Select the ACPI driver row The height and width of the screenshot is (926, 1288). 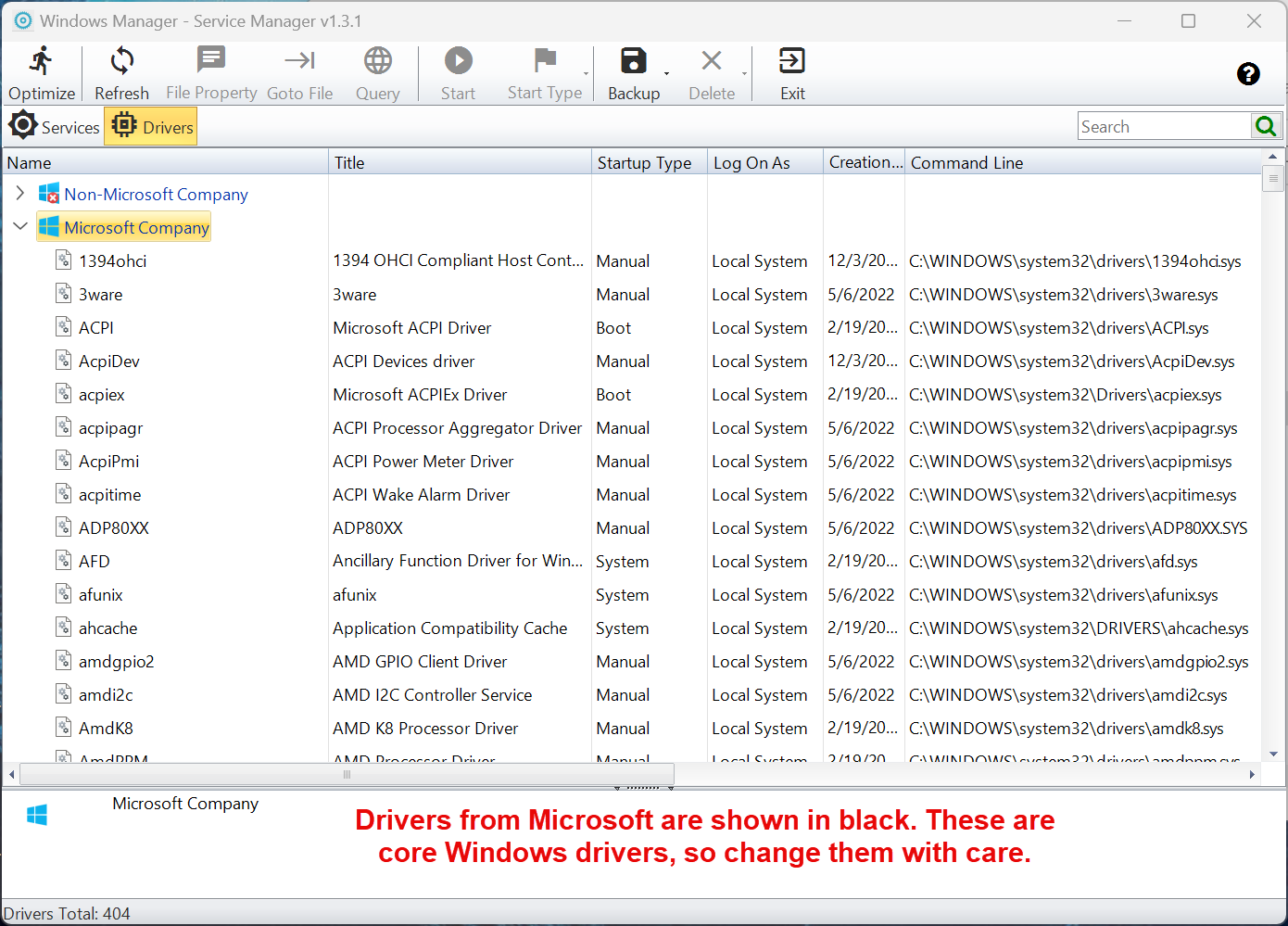point(630,327)
